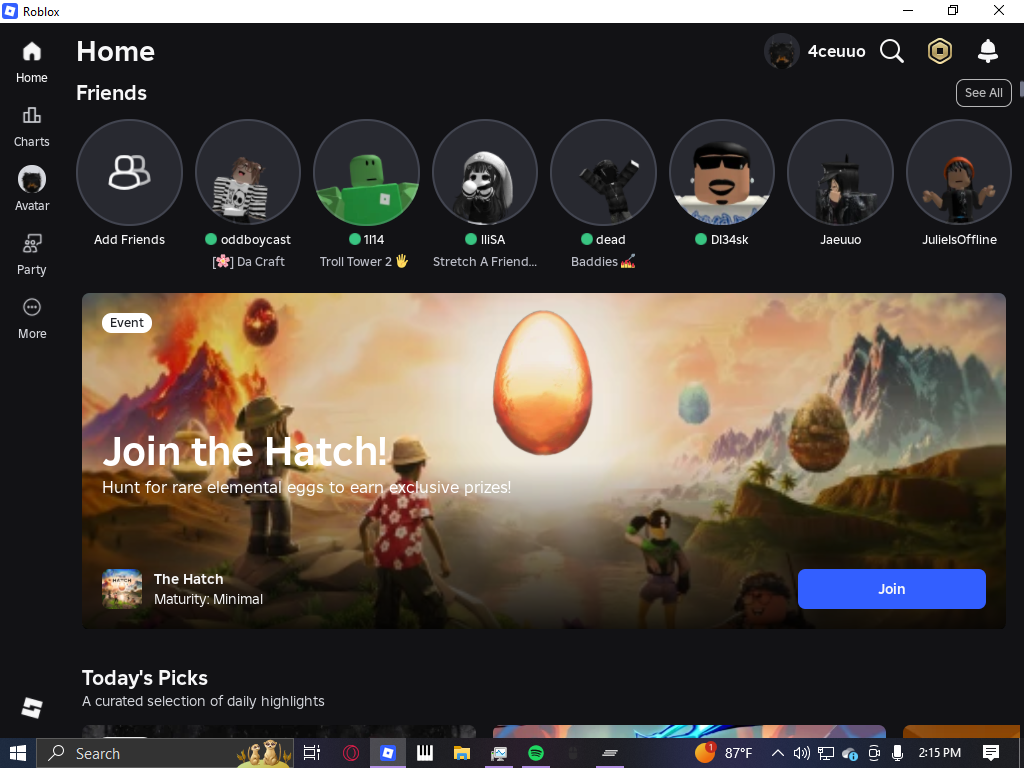Click '[🌸] Da Craft' game under oddboycast
Image resolution: width=1024 pixels, height=768 pixels.
tap(248, 261)
